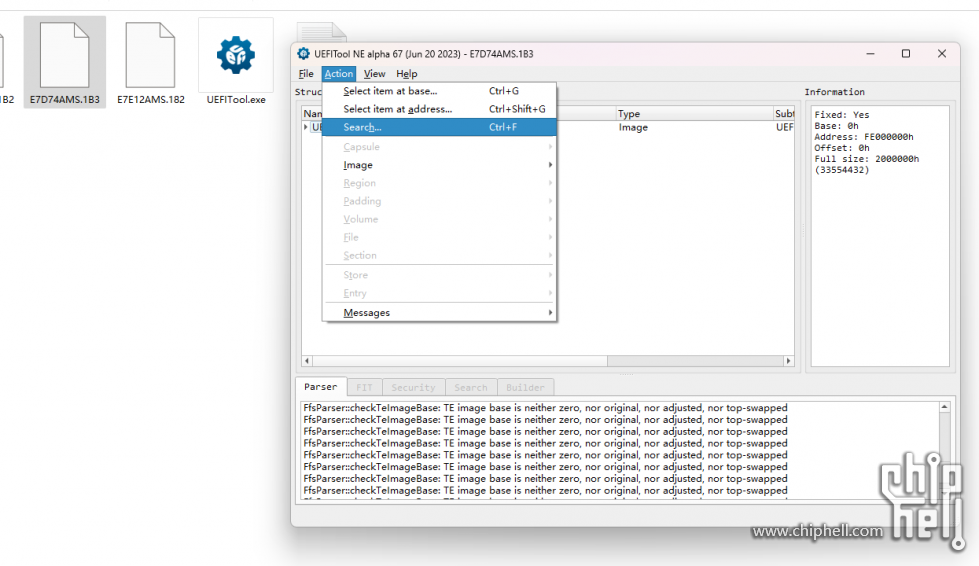Screen dimensions: 979x566
Task: Select first checkTeImageBase parser message
Action: tap(545, 408)
